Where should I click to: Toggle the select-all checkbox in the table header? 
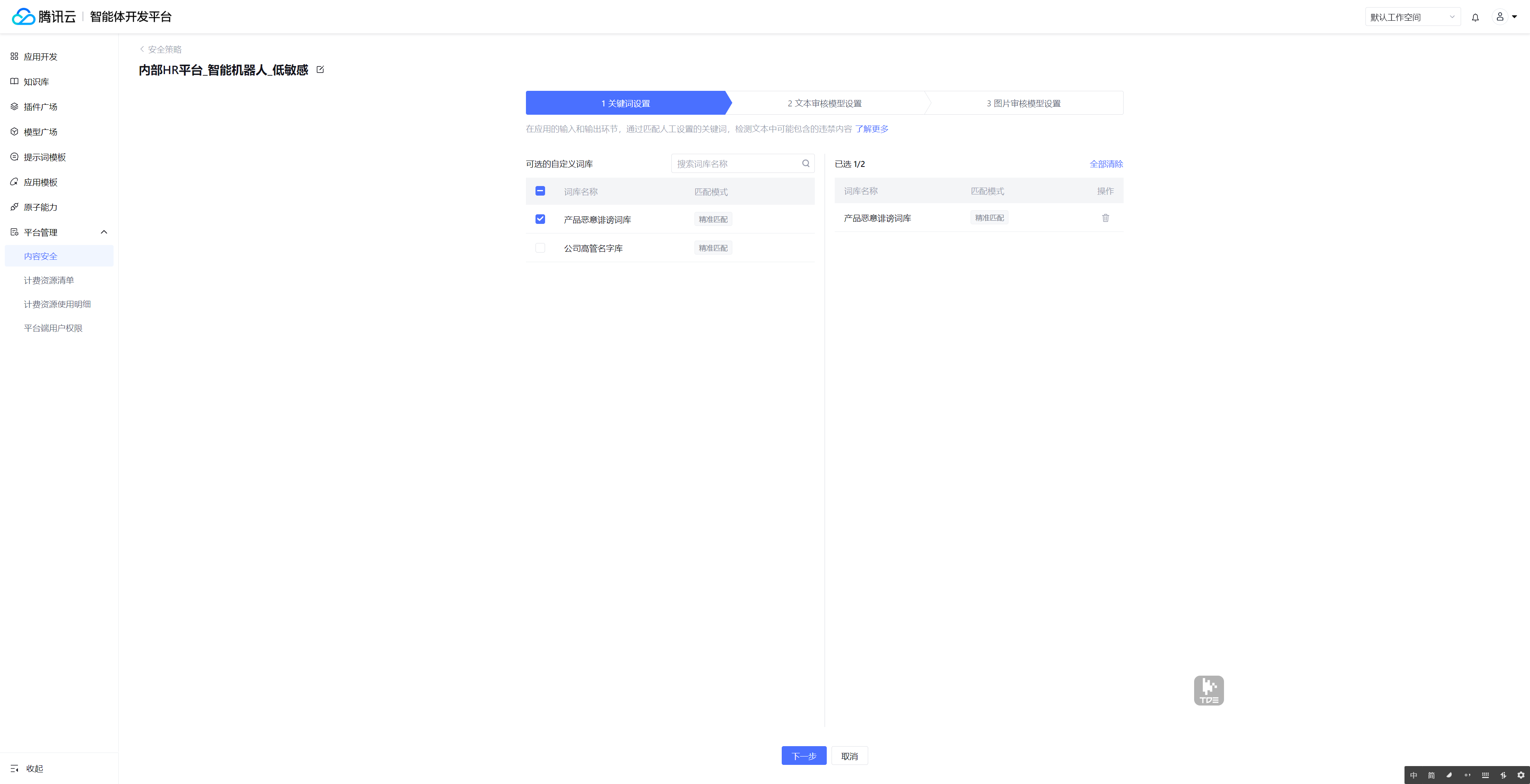pos(540,191)
